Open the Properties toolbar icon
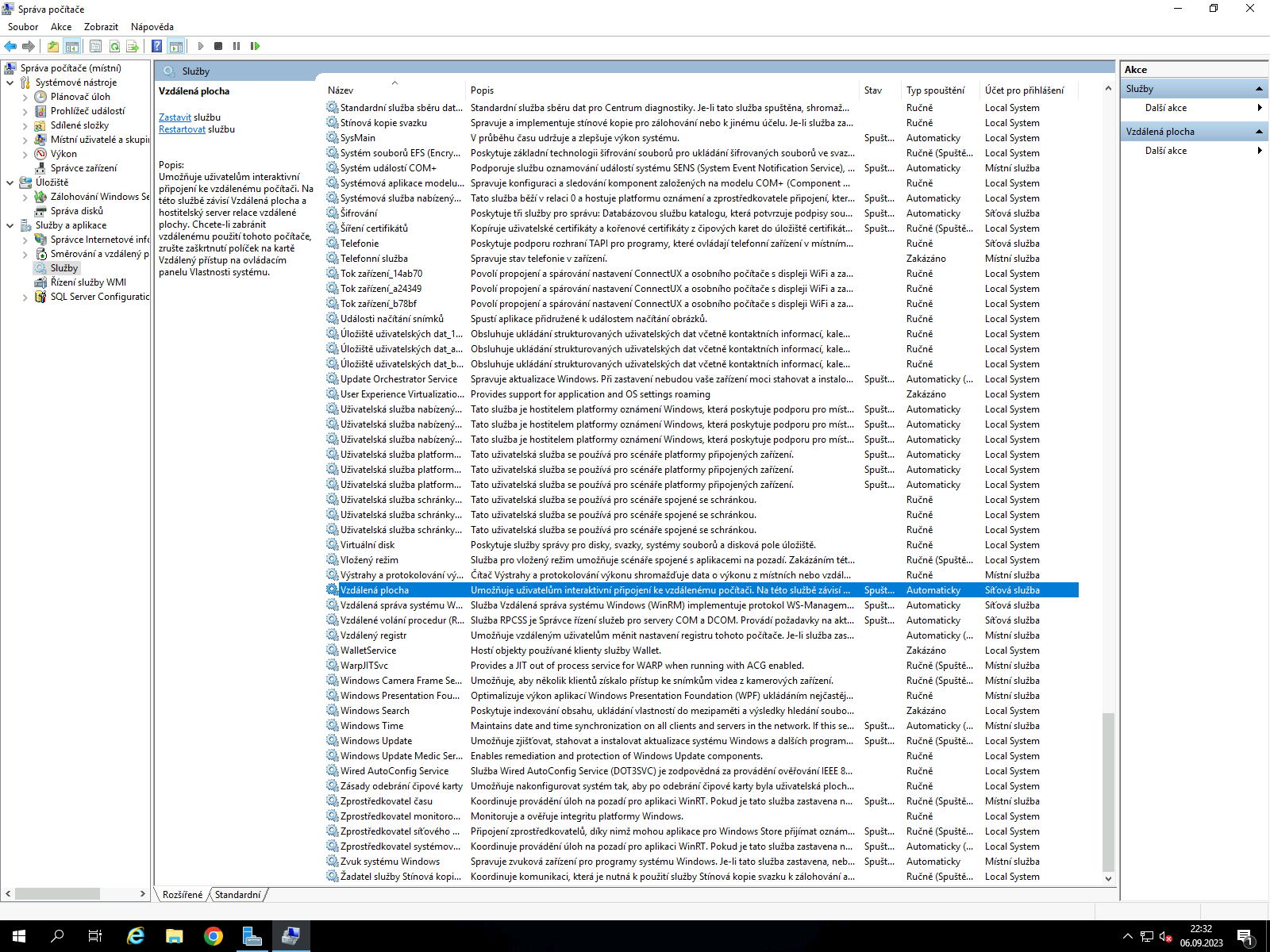This screenshot has height=952, width=1270. coord(95,46)
